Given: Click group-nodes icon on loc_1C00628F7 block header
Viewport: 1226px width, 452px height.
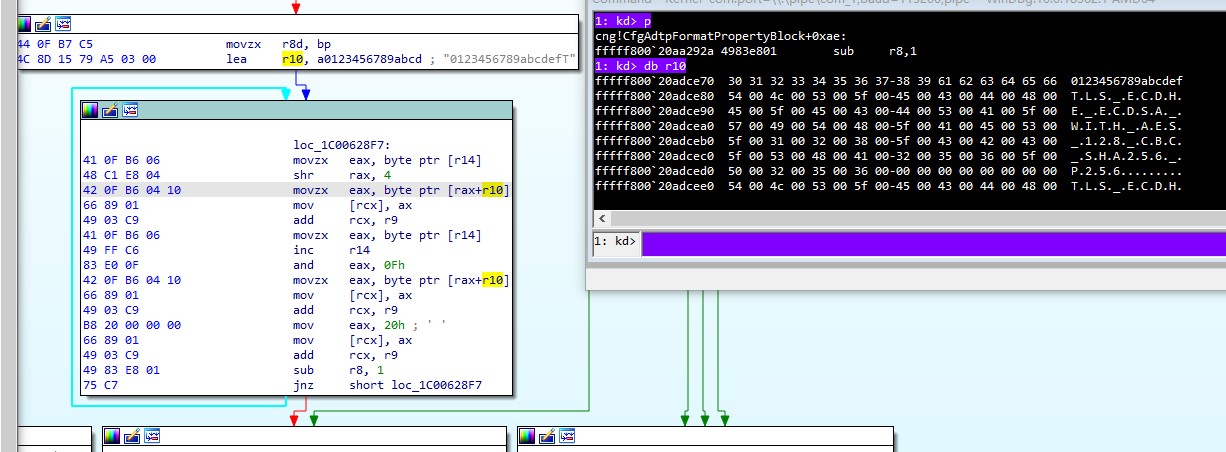Looking at the screenshot, I should click(130, 109).
